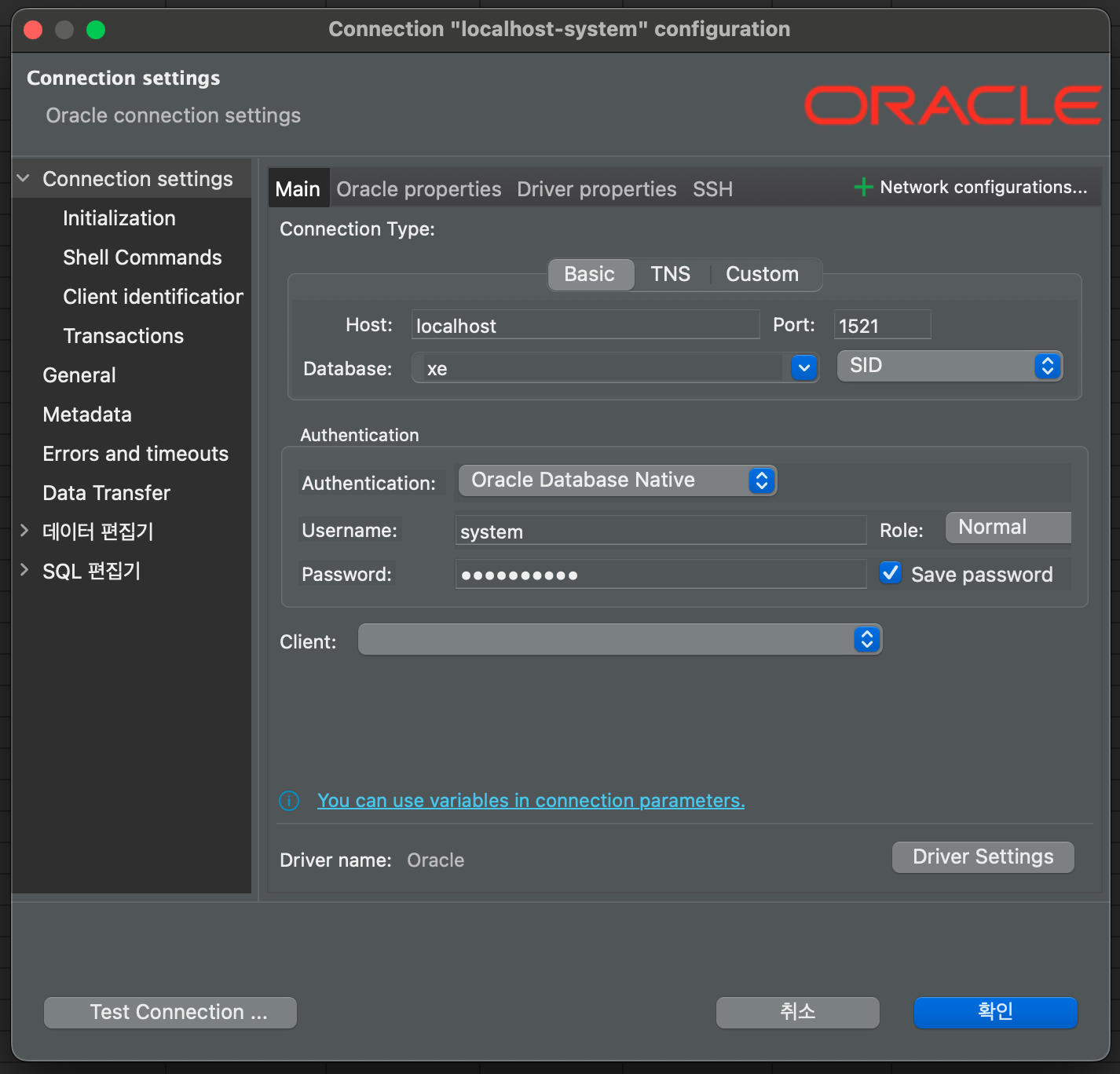Screen dimensions: 1120x1074
Task: Select General in the sidebar
Action: (x=79, y=375)
